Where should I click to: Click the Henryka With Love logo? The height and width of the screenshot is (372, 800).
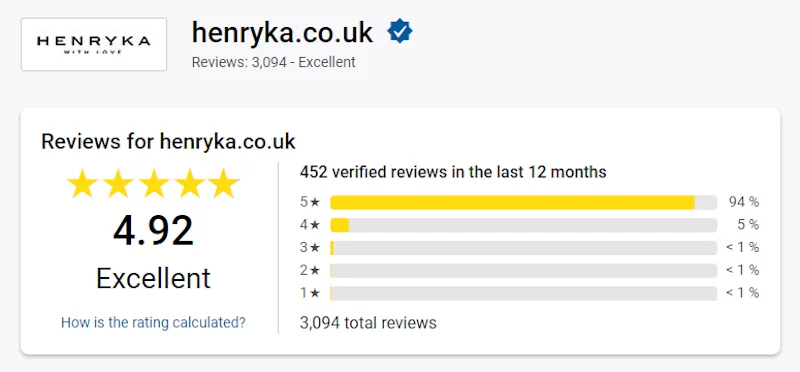coord(94,44)
